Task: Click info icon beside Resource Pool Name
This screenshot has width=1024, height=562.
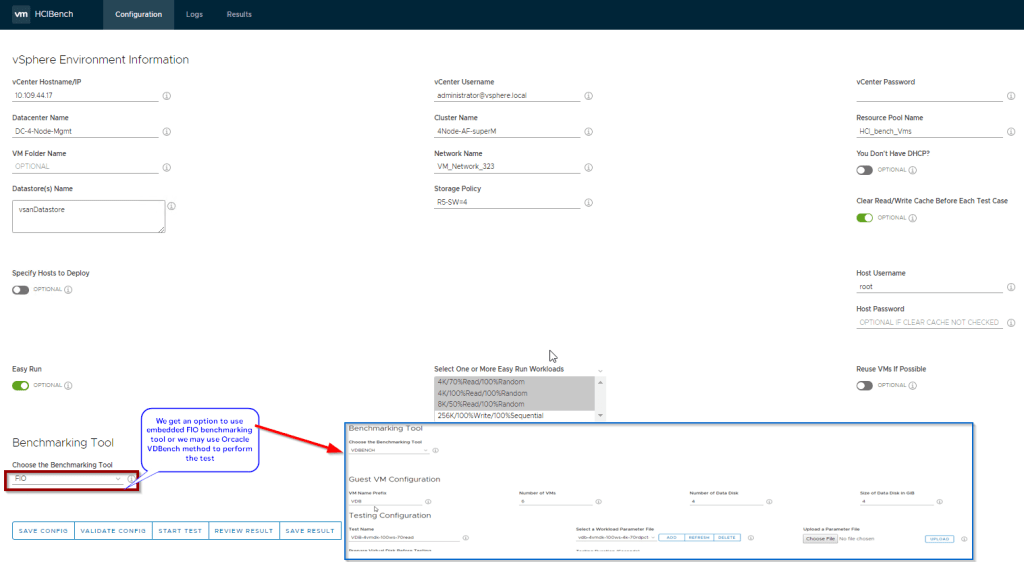Action: pos(1011,132)
